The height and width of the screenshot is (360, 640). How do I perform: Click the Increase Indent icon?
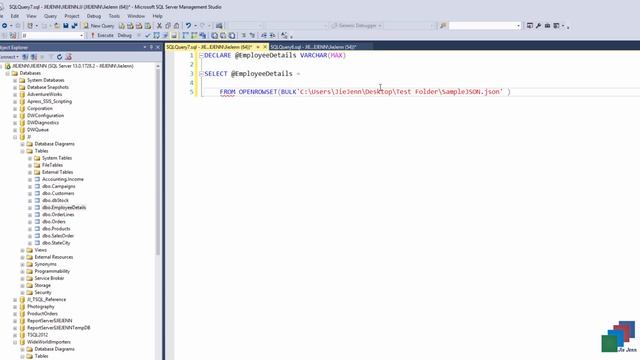[272, 36]
